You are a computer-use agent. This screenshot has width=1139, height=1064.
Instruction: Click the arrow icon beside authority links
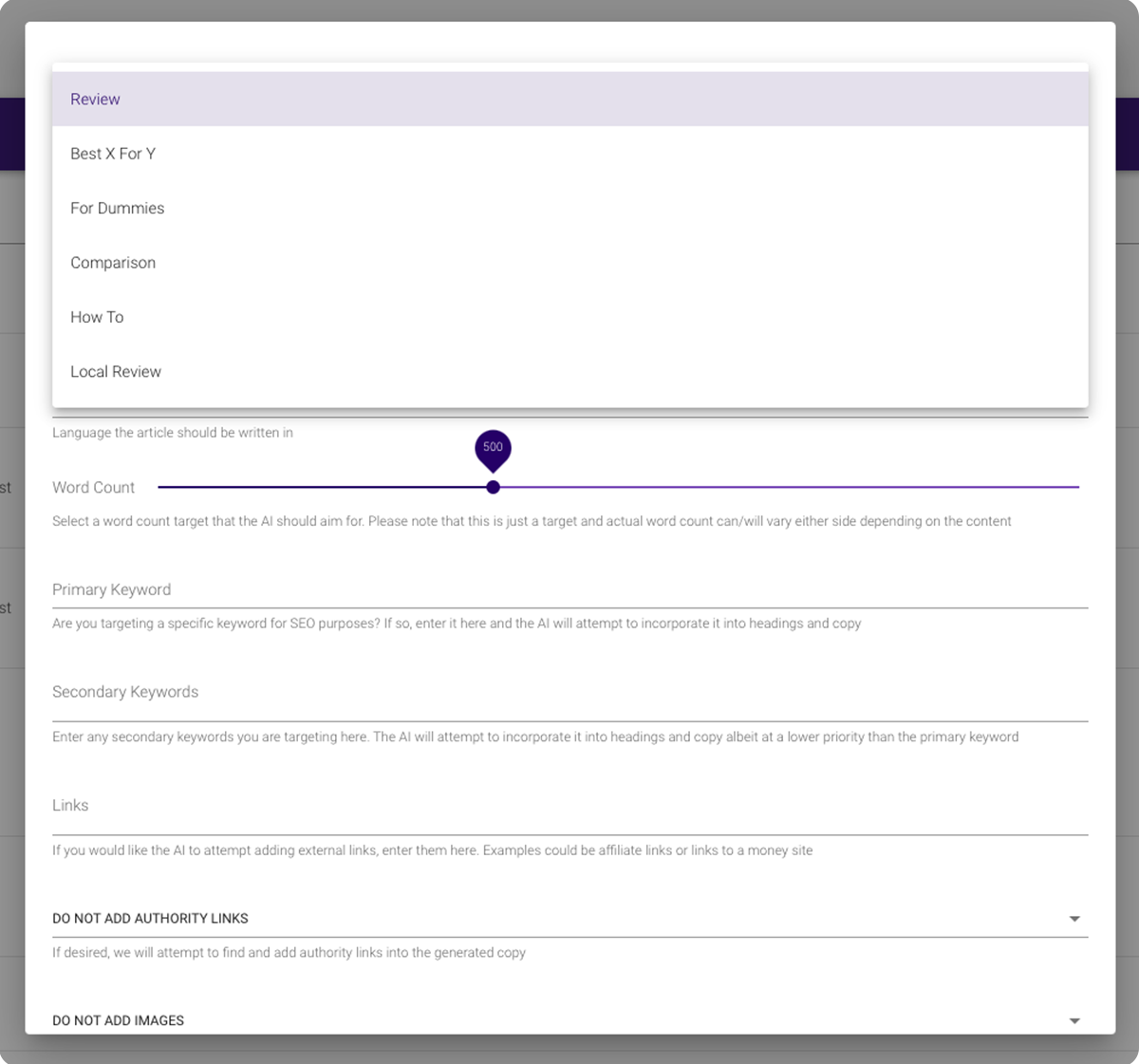(1074, 919)
